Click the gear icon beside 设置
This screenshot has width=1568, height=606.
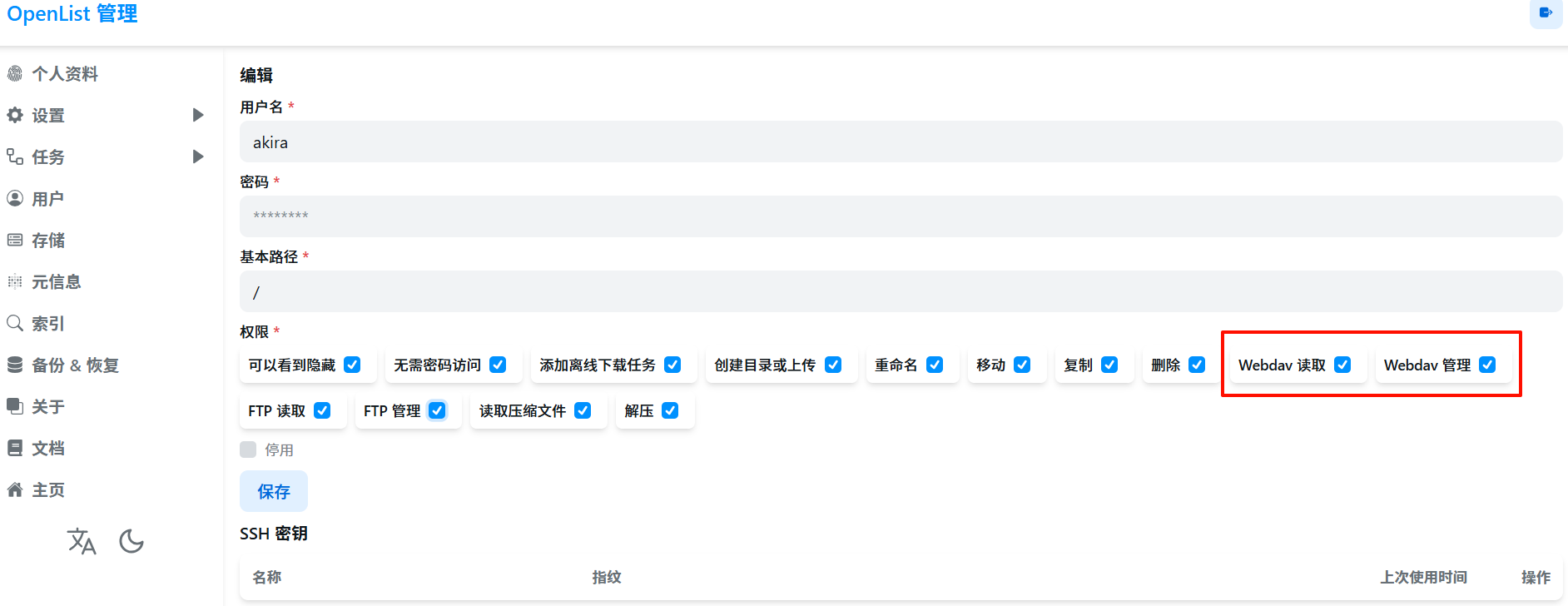click(x=15, y=116)
